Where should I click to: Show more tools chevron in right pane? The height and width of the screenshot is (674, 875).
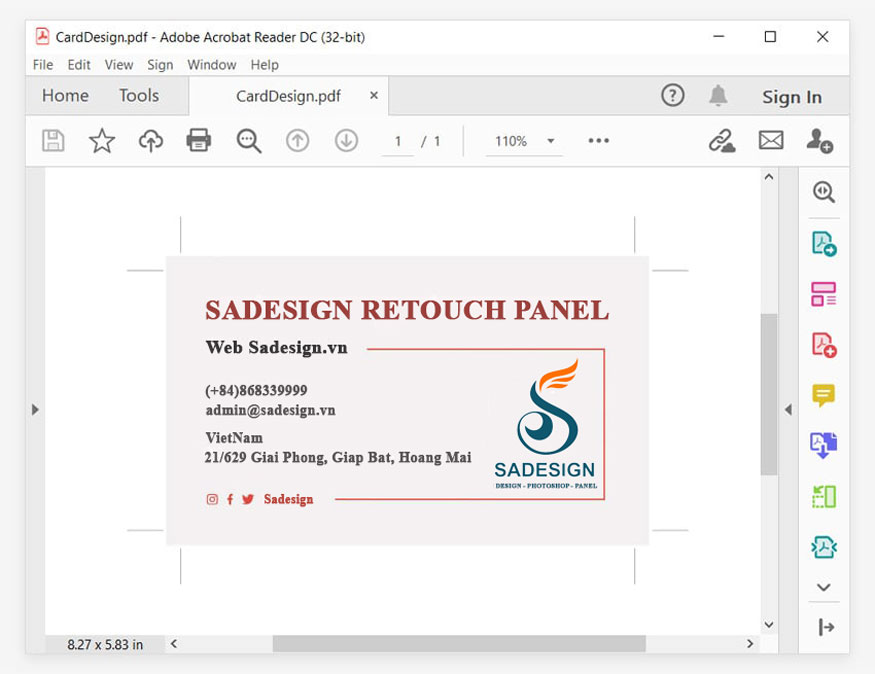824,587
